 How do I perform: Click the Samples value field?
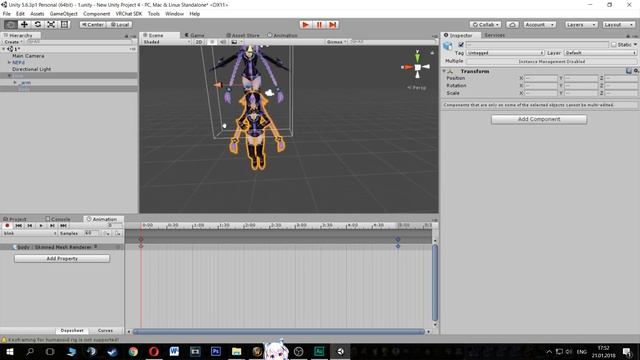91,233
